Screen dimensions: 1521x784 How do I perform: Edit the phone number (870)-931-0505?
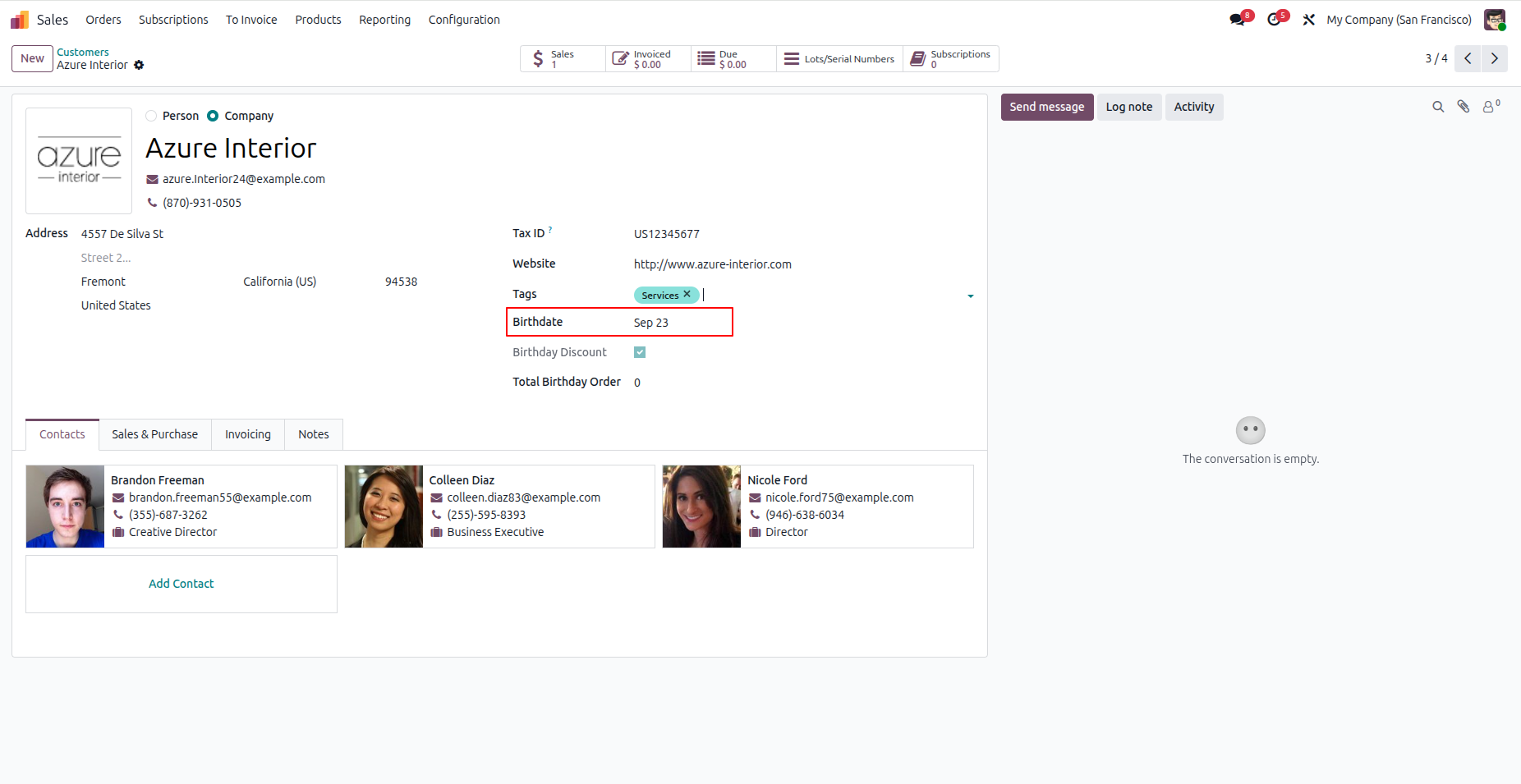coord(202,203)
